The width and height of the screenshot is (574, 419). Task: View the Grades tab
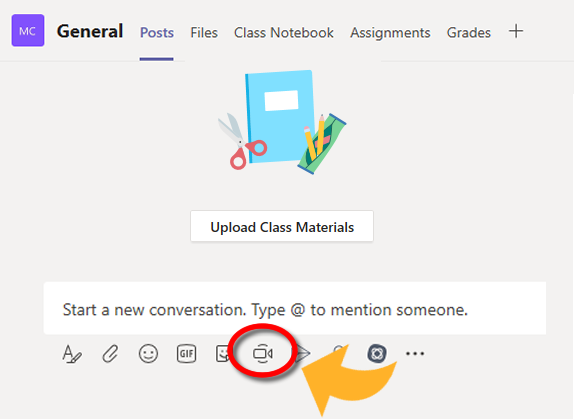click(469, 33)
